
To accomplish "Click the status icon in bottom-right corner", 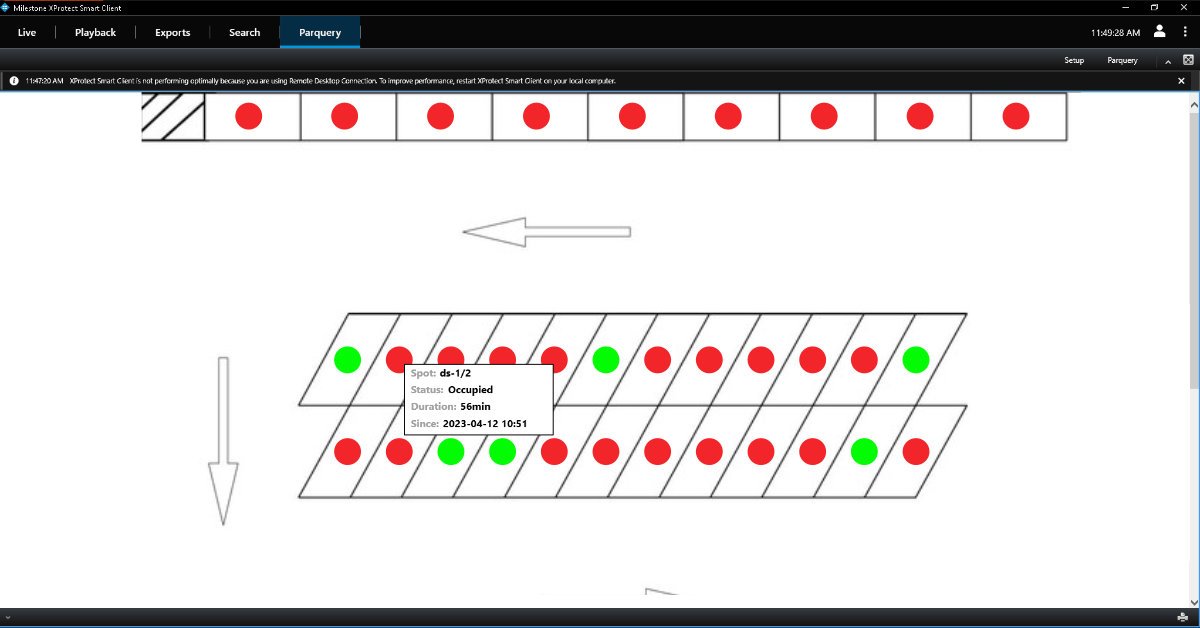I will pyautogui.click(x=1182, y=617).
